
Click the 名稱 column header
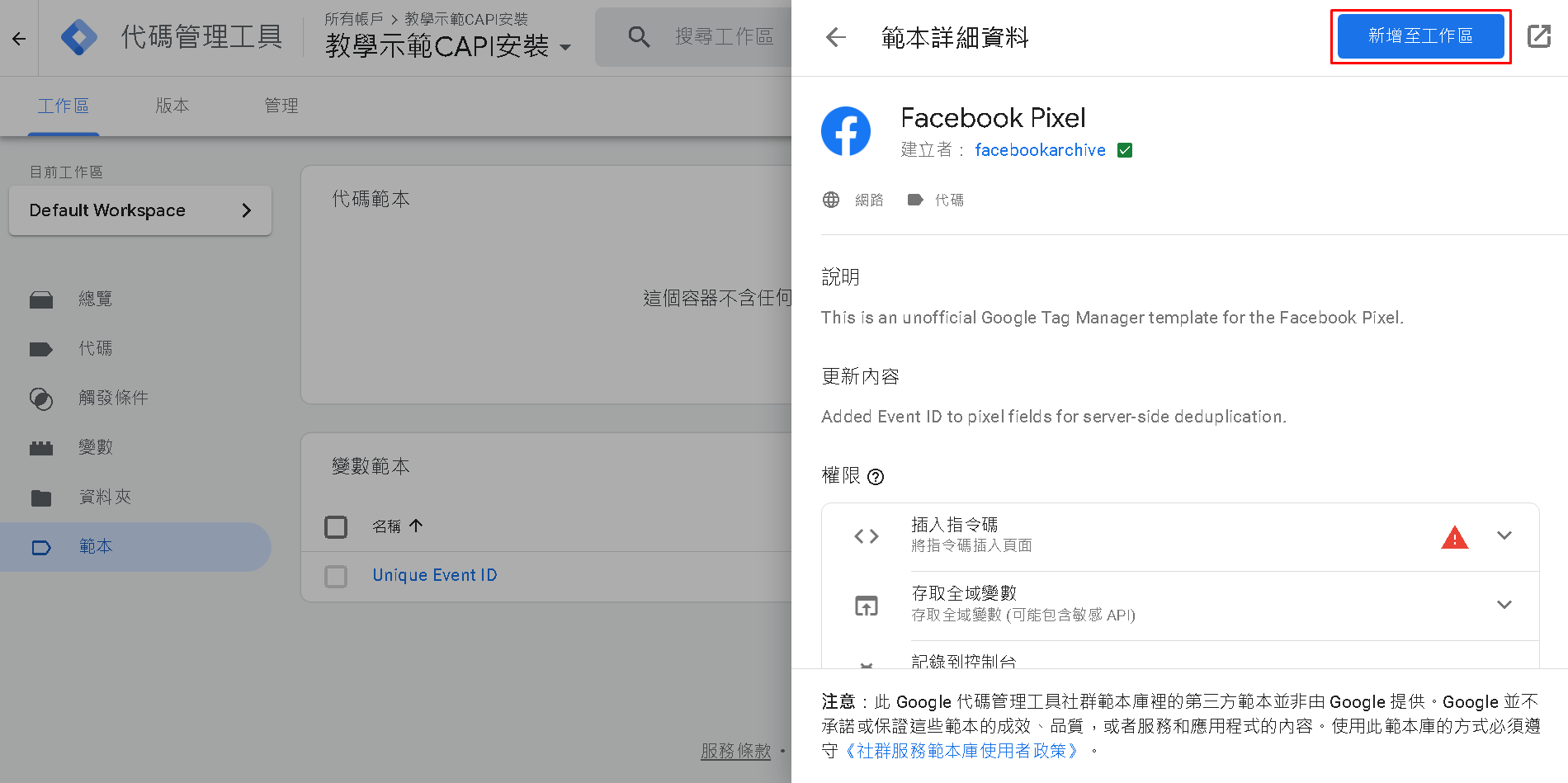pyautogui.click(x=386, y=526)
